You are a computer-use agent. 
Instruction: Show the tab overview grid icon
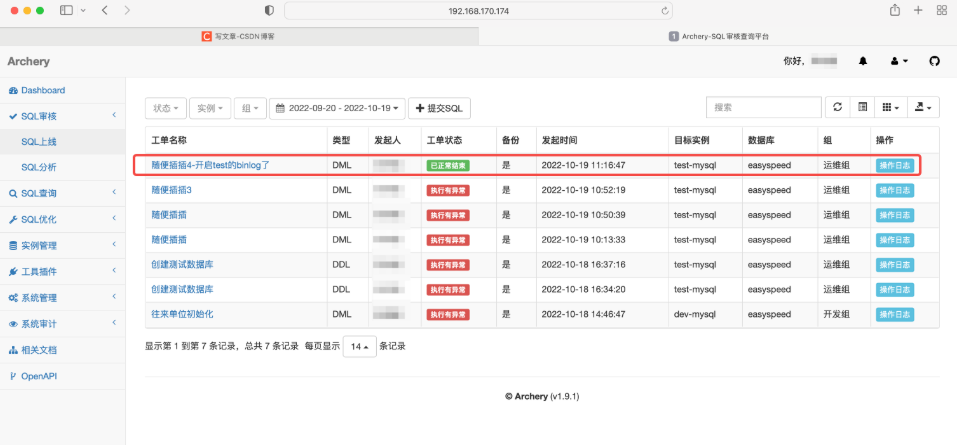click(941, 10)
